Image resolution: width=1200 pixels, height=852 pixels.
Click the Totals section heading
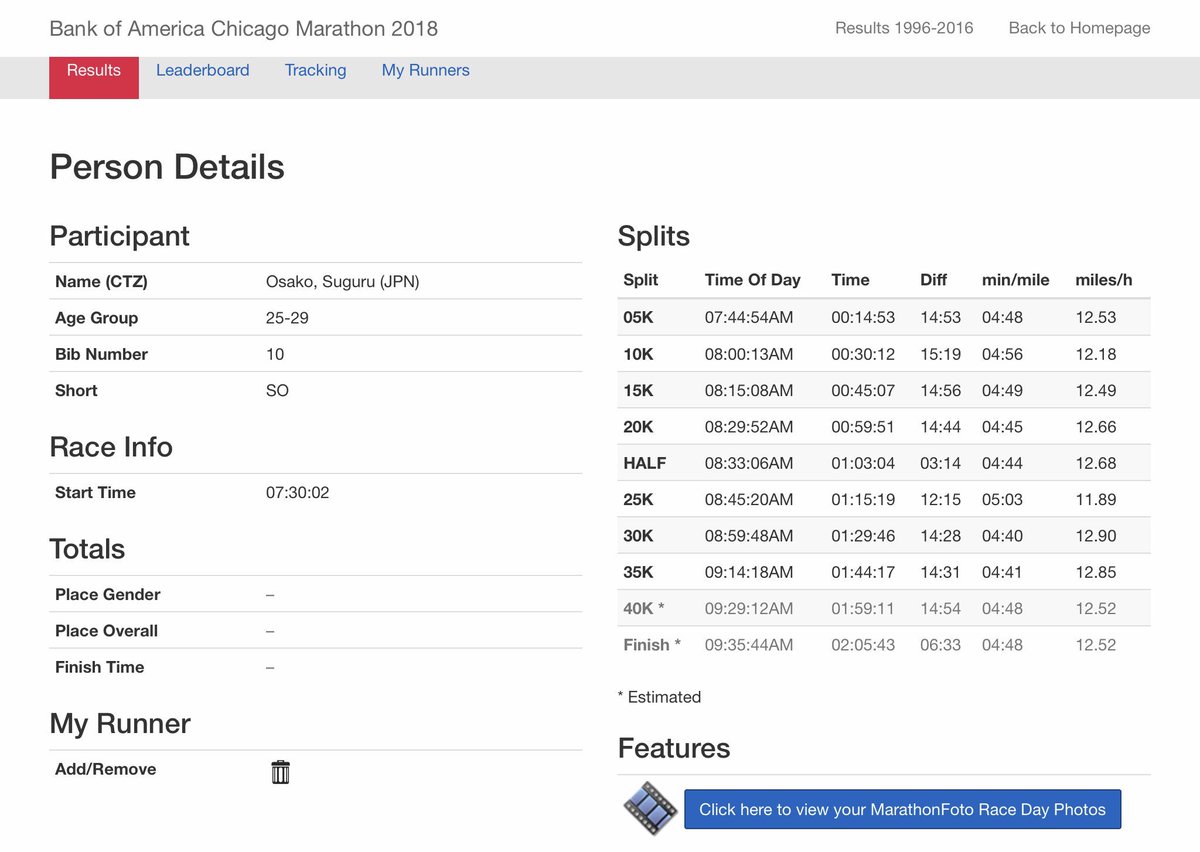tap(87, 549)
